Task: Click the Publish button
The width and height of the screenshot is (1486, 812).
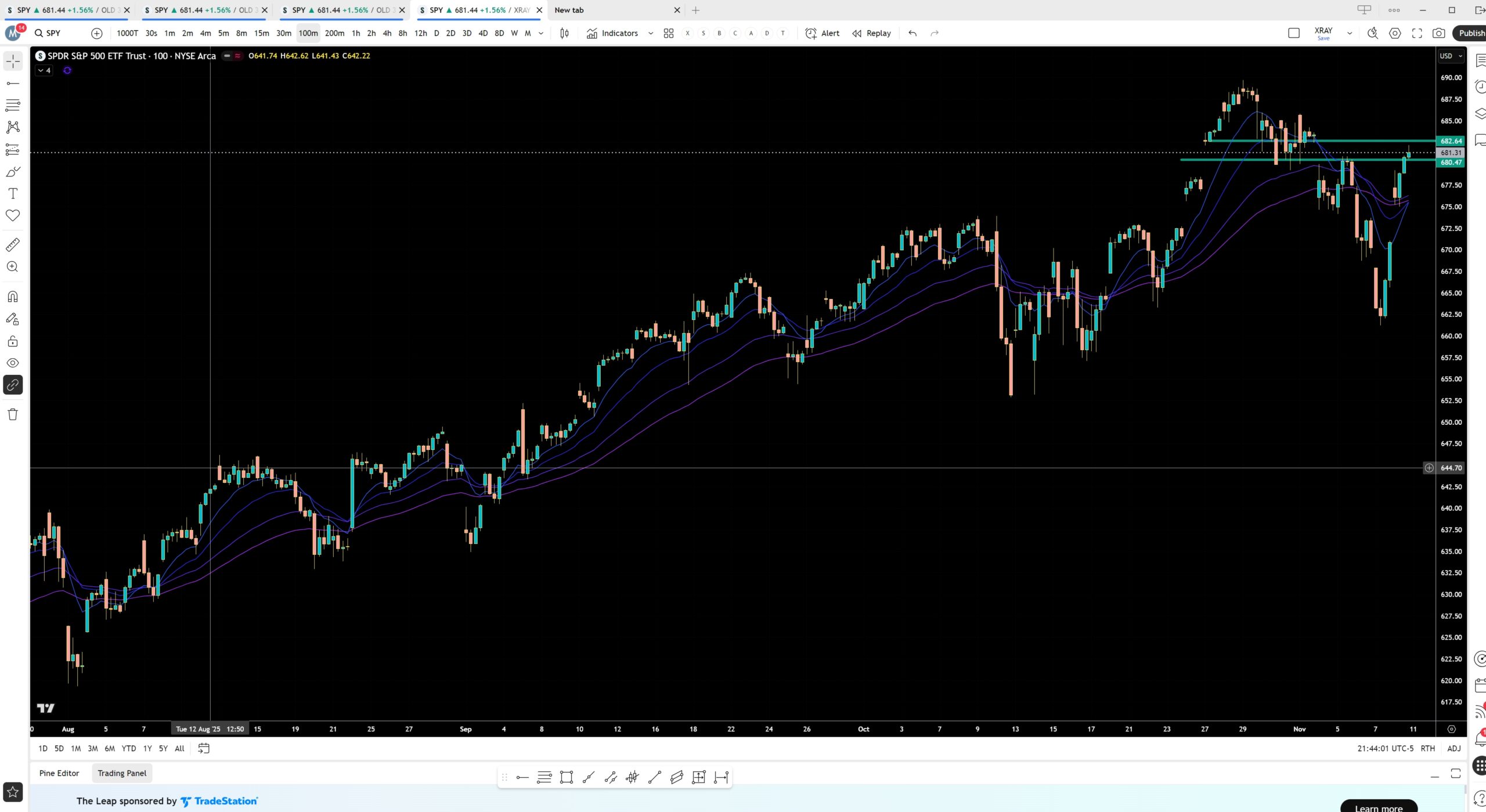Action: point(1470,33)
